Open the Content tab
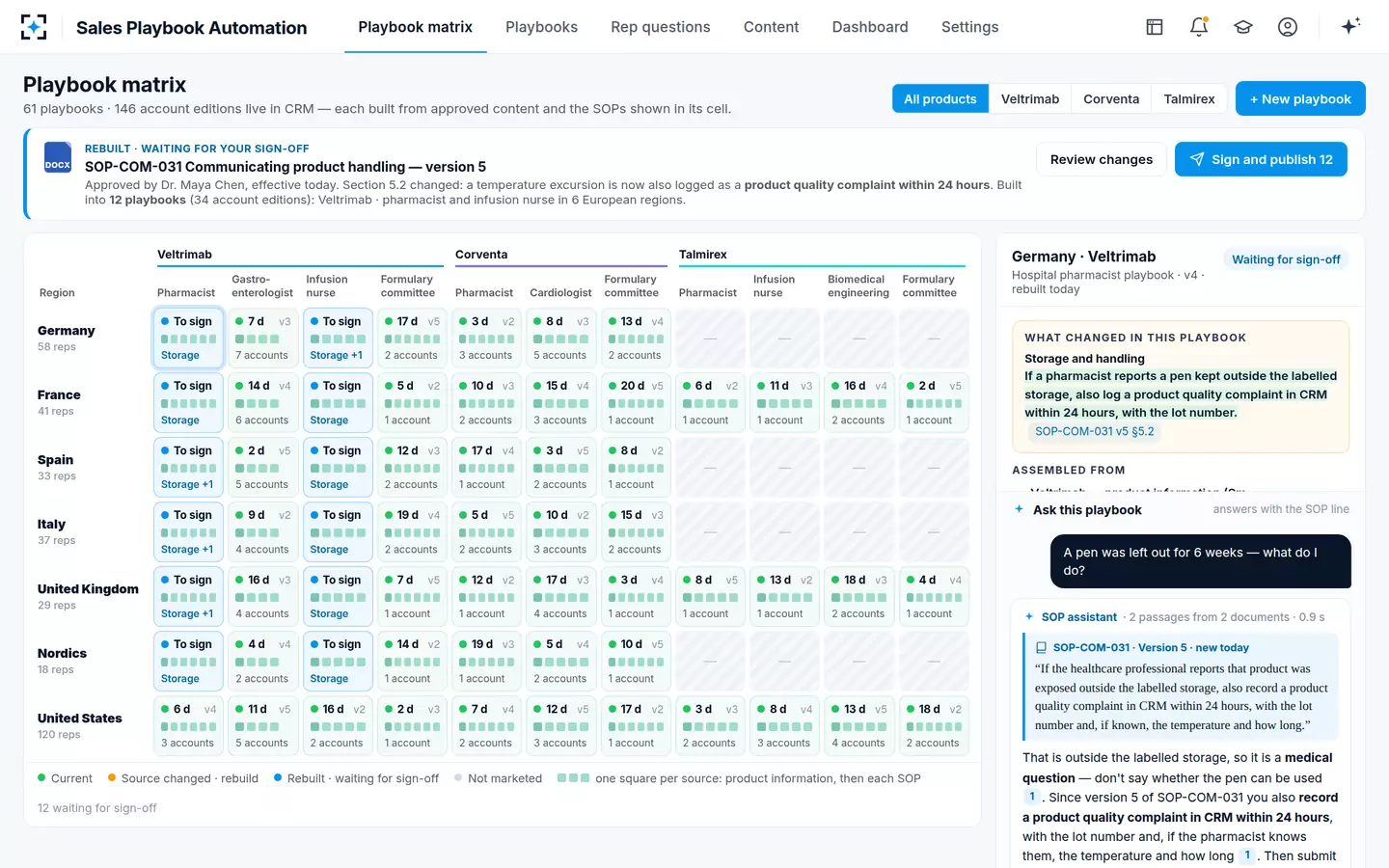This screenshot has width=1389, height=868. [772, 27]
